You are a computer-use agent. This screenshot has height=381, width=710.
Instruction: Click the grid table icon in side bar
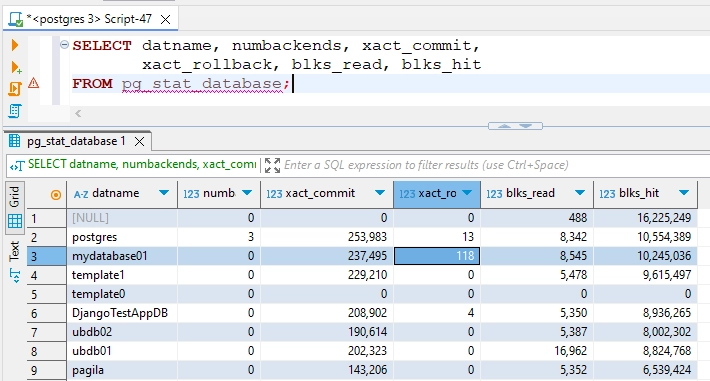(x=15, y=221)
